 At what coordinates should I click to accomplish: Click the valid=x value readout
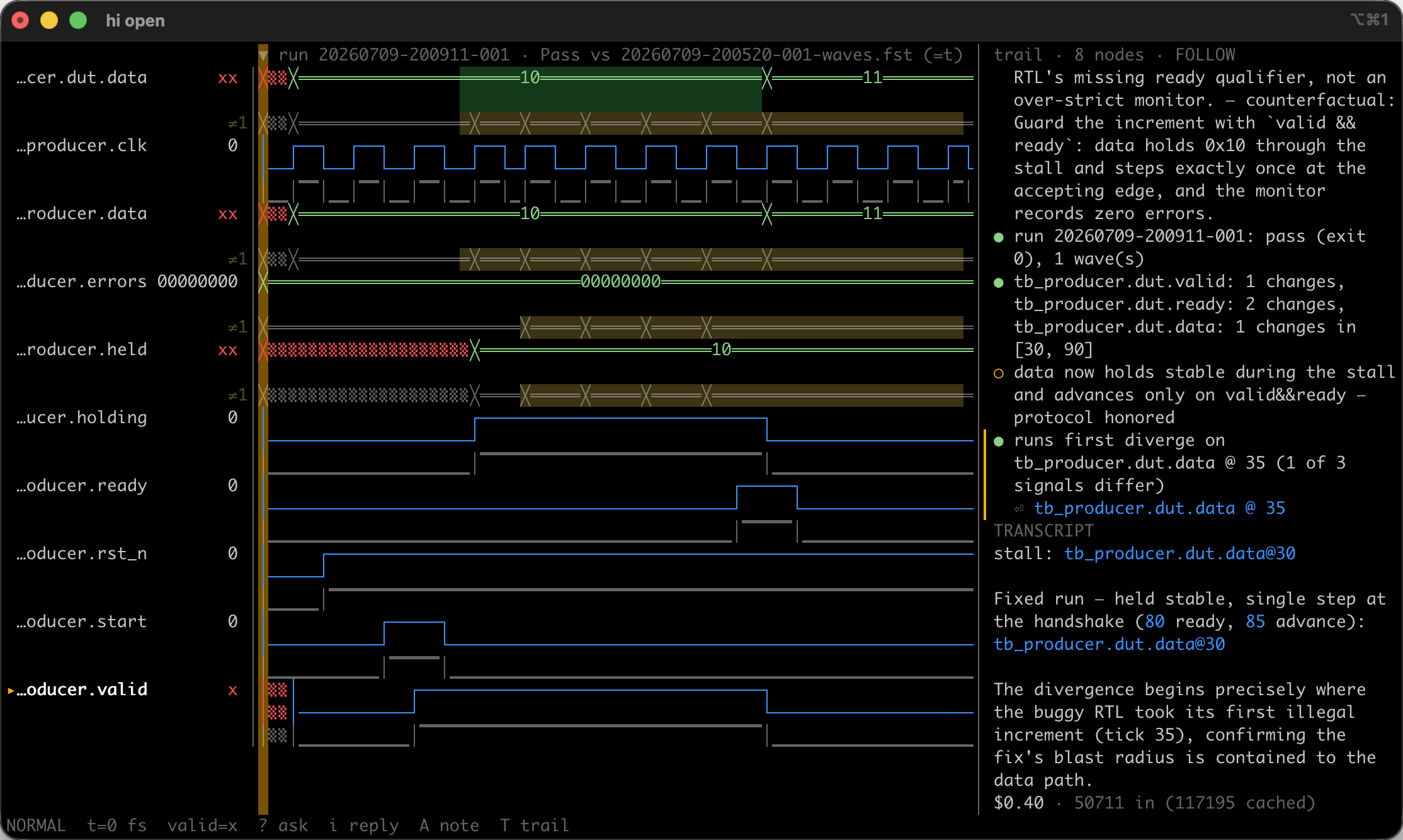click(x=202, y=826)
